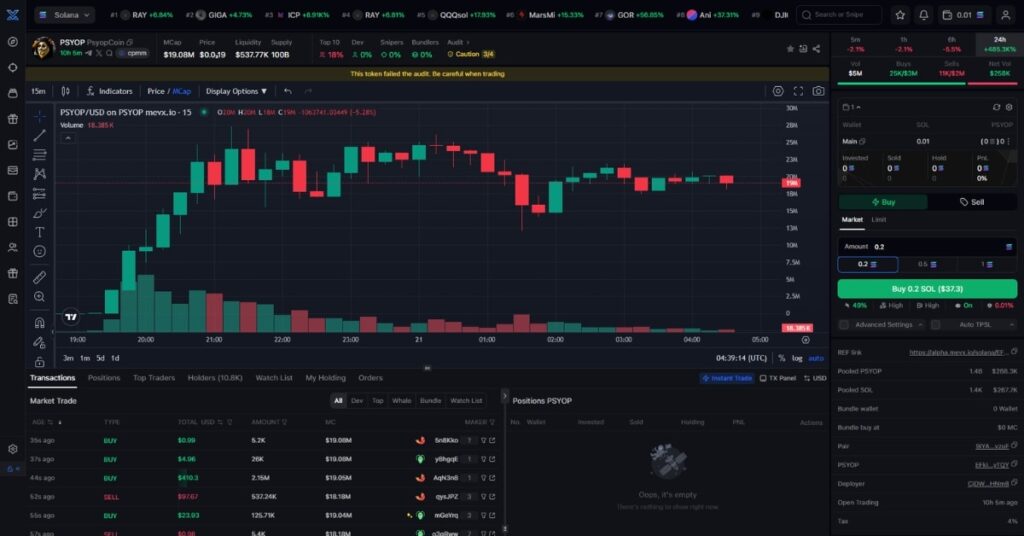Select the crosshair cursor tool
The height and width of the screenshot is (536, 1024).
tap(40, 116)
